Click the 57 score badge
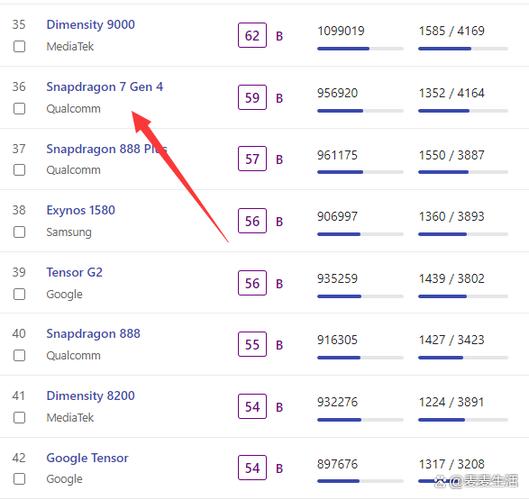 (252, 159)
